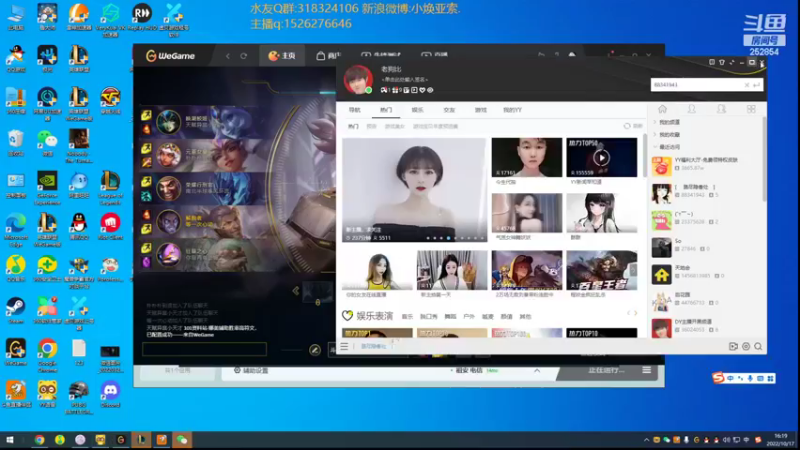
Task: Open the YY sidebar apps grid icon
Action: [x=751, y=109]
